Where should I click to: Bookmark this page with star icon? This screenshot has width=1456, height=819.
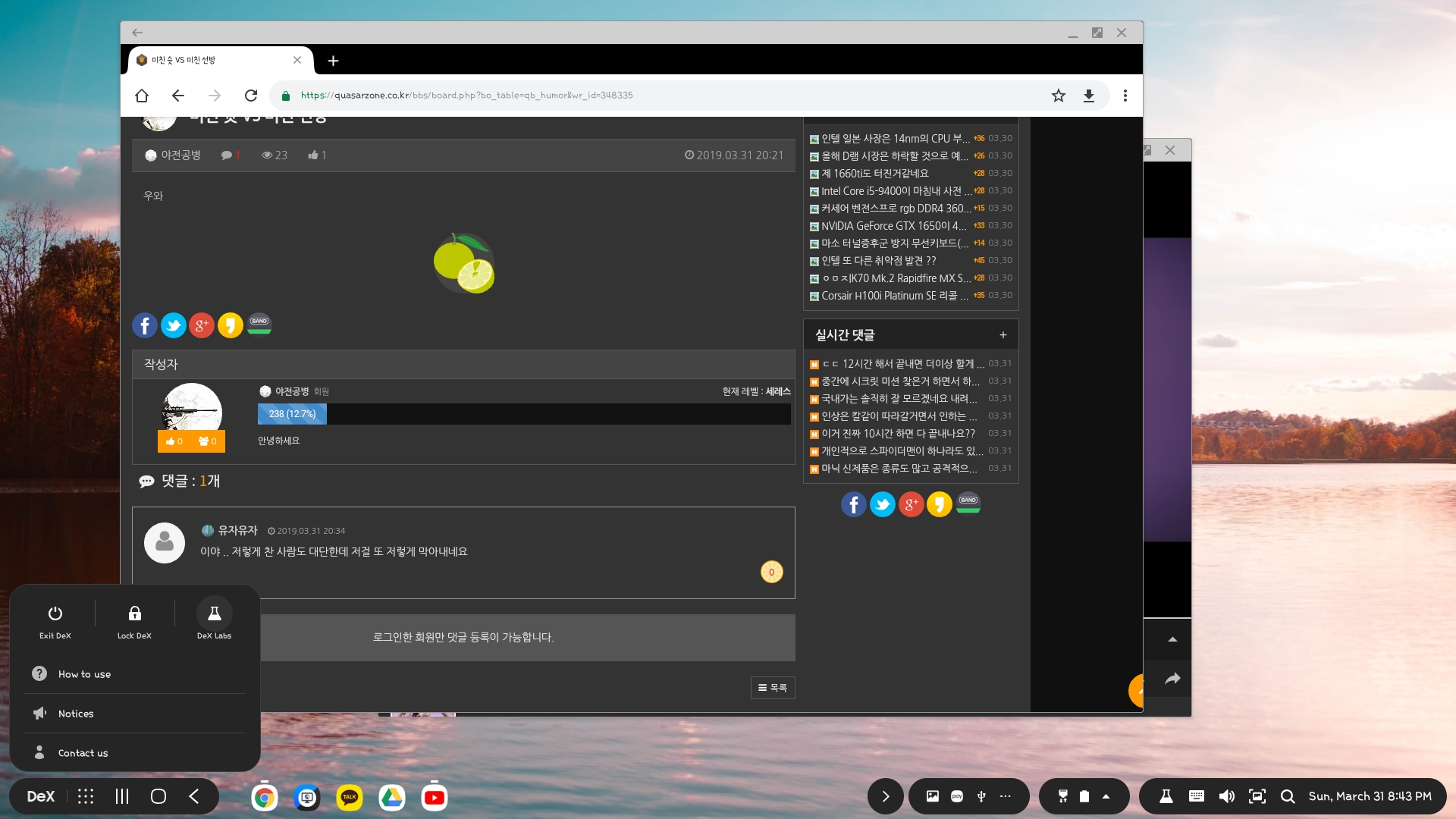1058,96
